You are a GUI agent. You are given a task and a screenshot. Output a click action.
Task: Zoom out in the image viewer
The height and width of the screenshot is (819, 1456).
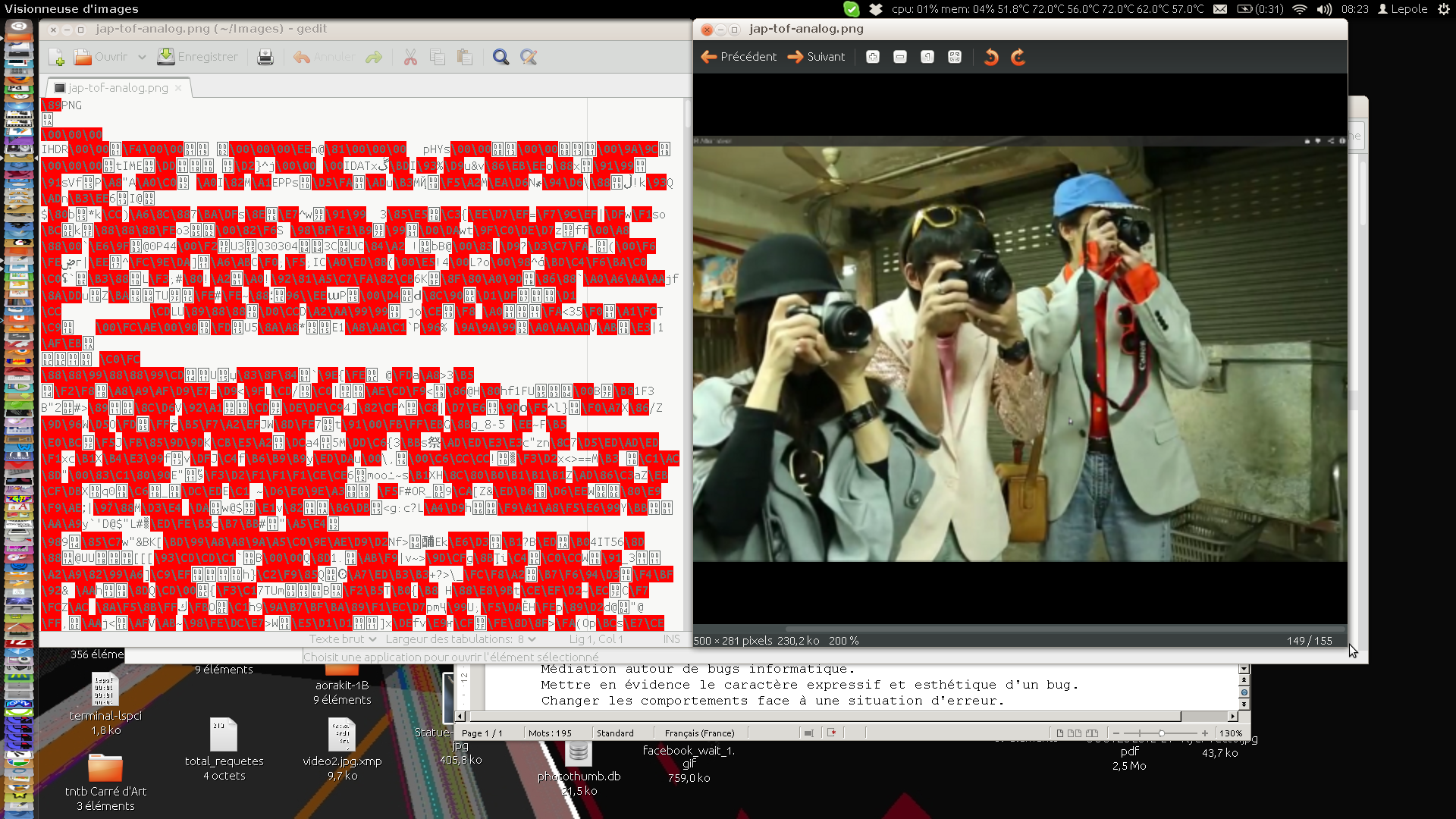pyautogui.click(x=900, y=57)
